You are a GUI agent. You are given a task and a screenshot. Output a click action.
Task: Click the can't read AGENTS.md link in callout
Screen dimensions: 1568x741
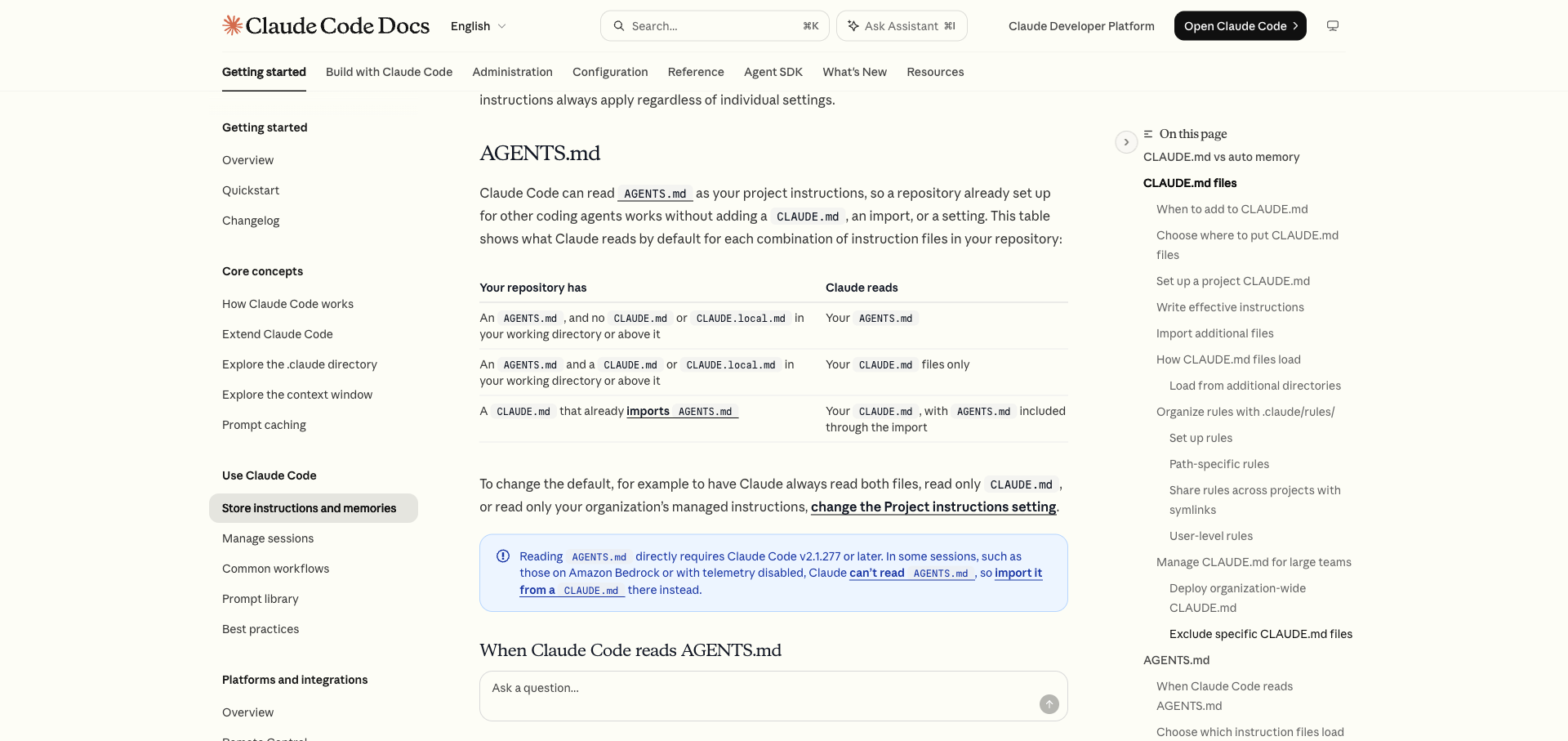[x=911, y=573]
